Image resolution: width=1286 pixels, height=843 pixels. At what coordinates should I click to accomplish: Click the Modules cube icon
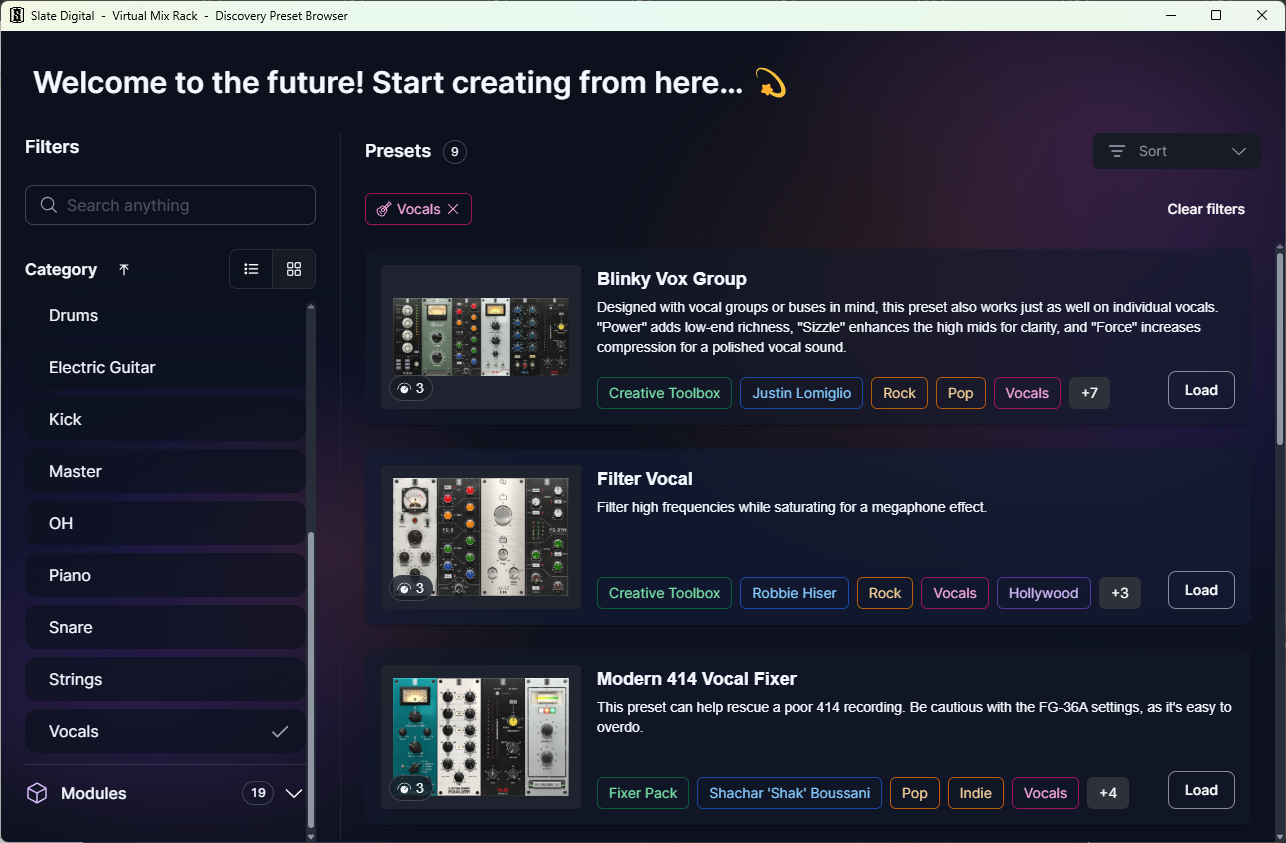pyautogui.click(x=37, y=793)
